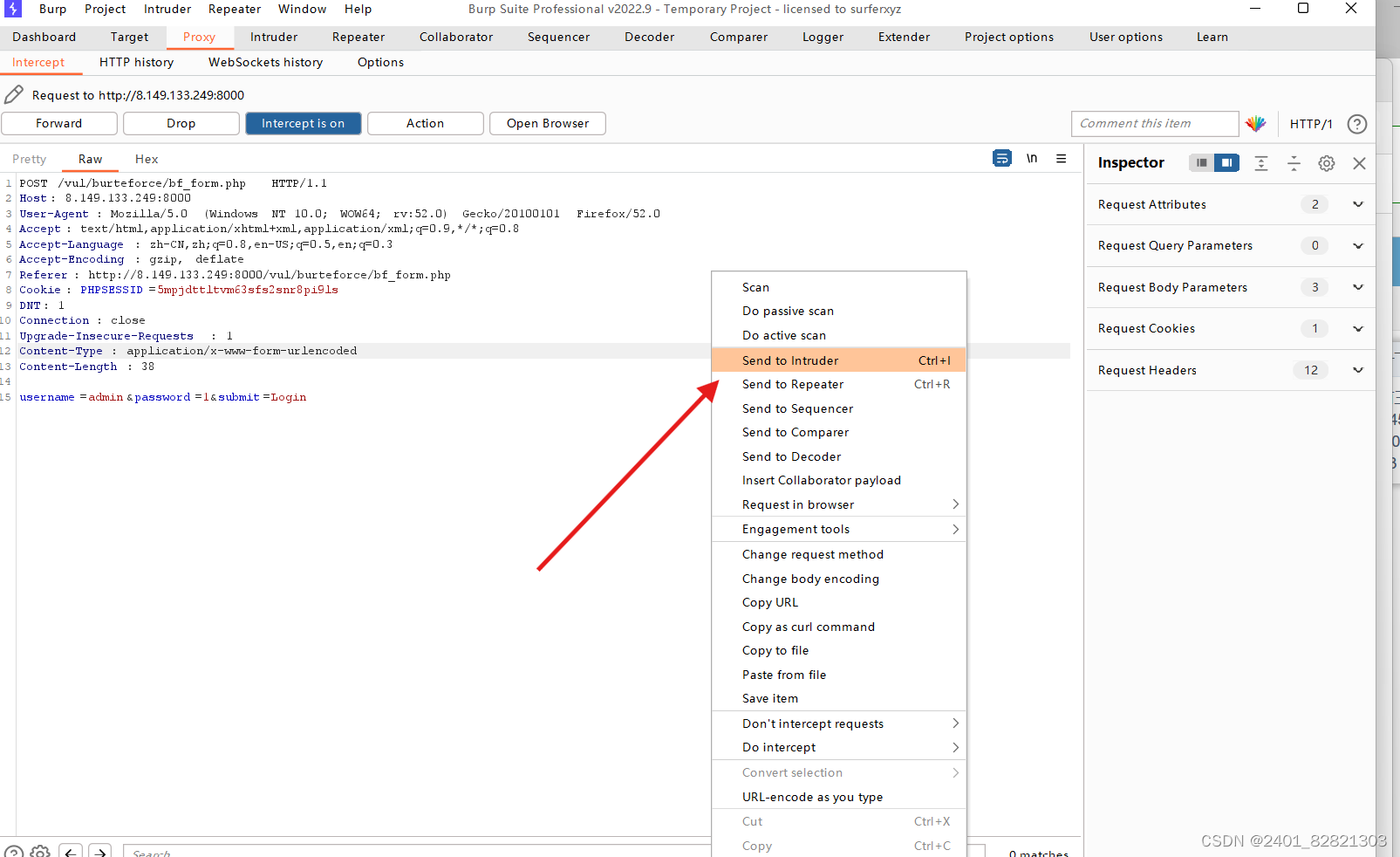Switch to the Hex view tab
Viewport: 1400px width, 857px height.
coord(147,159)
